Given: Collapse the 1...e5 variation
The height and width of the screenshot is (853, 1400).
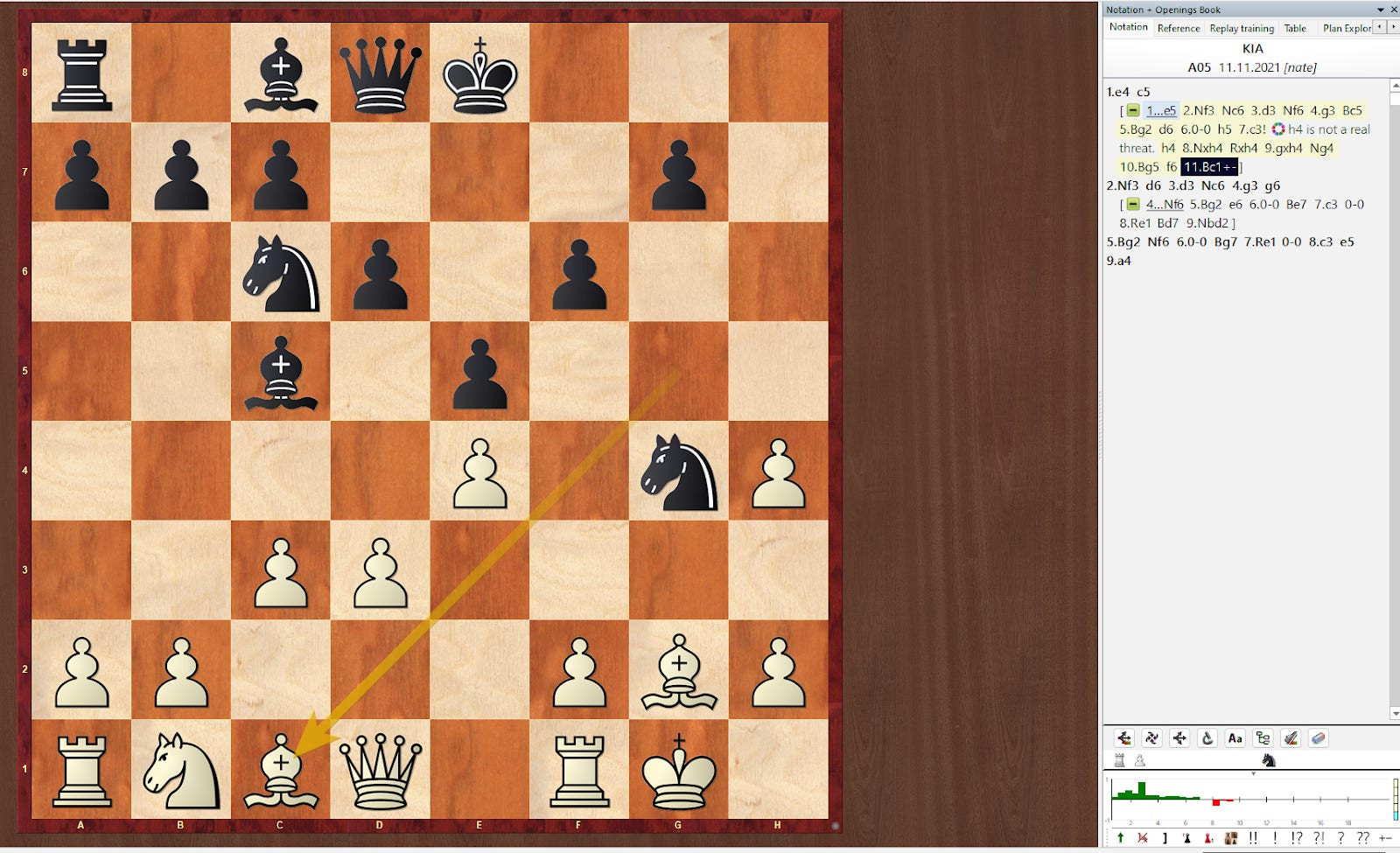Looking at the screenshot, I should (1133, 110).
